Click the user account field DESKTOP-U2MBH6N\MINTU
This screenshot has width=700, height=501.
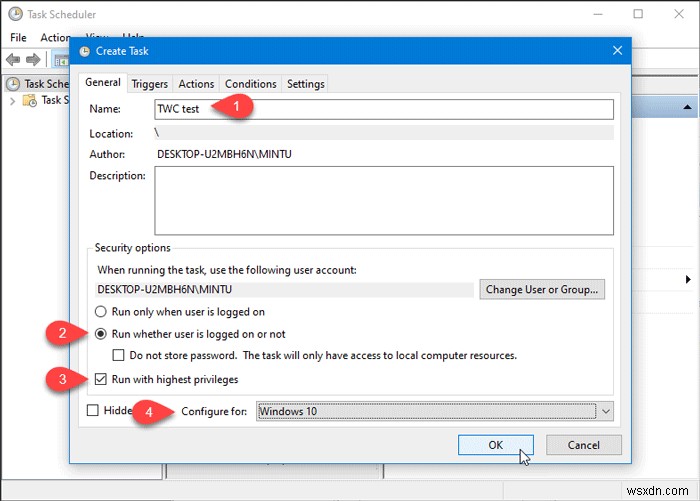[x=284, y=289]
